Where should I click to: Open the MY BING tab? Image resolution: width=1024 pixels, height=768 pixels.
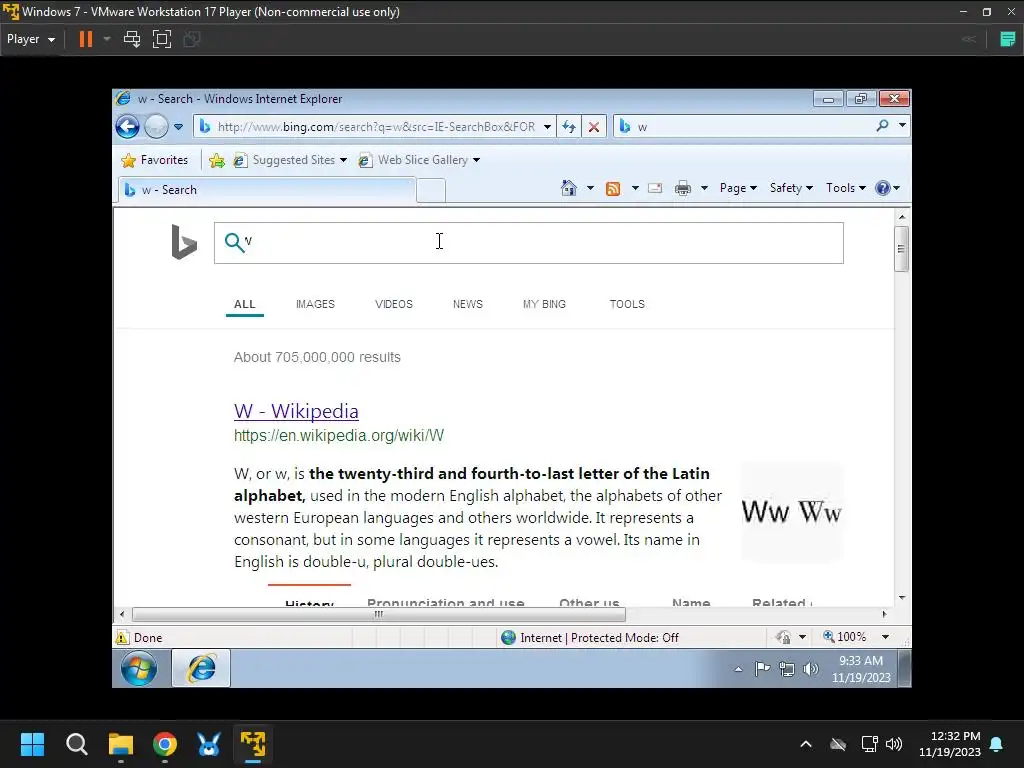544,304
